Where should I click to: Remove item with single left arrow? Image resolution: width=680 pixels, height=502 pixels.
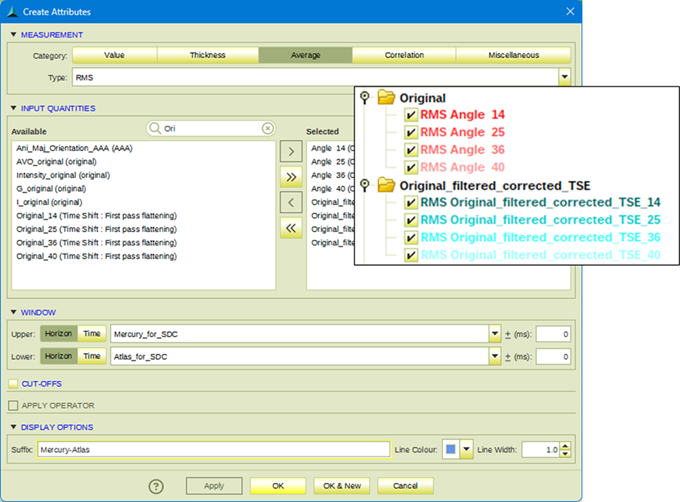[x=289, y=202]
